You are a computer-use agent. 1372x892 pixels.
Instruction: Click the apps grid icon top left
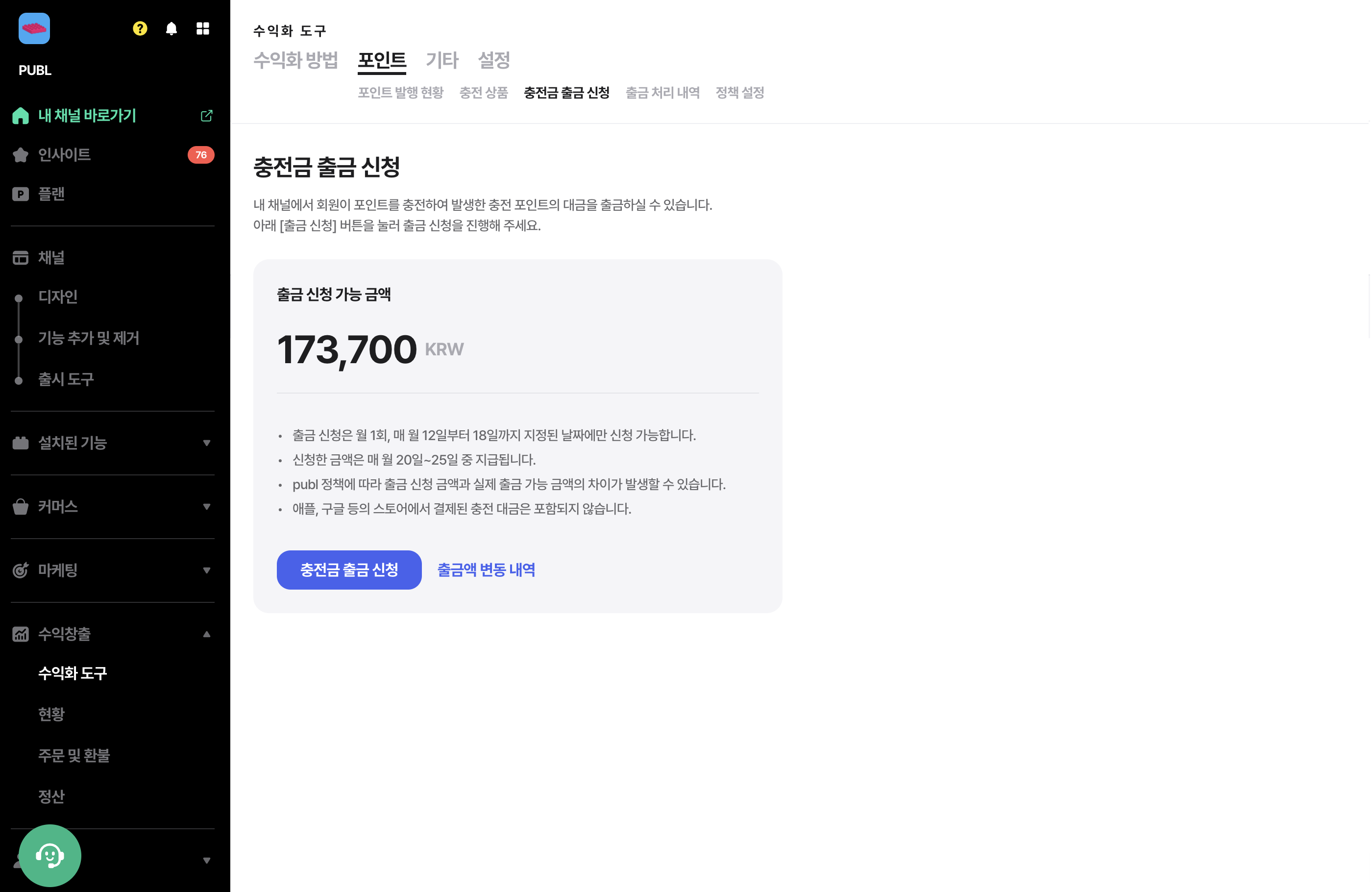pos(202,28)
